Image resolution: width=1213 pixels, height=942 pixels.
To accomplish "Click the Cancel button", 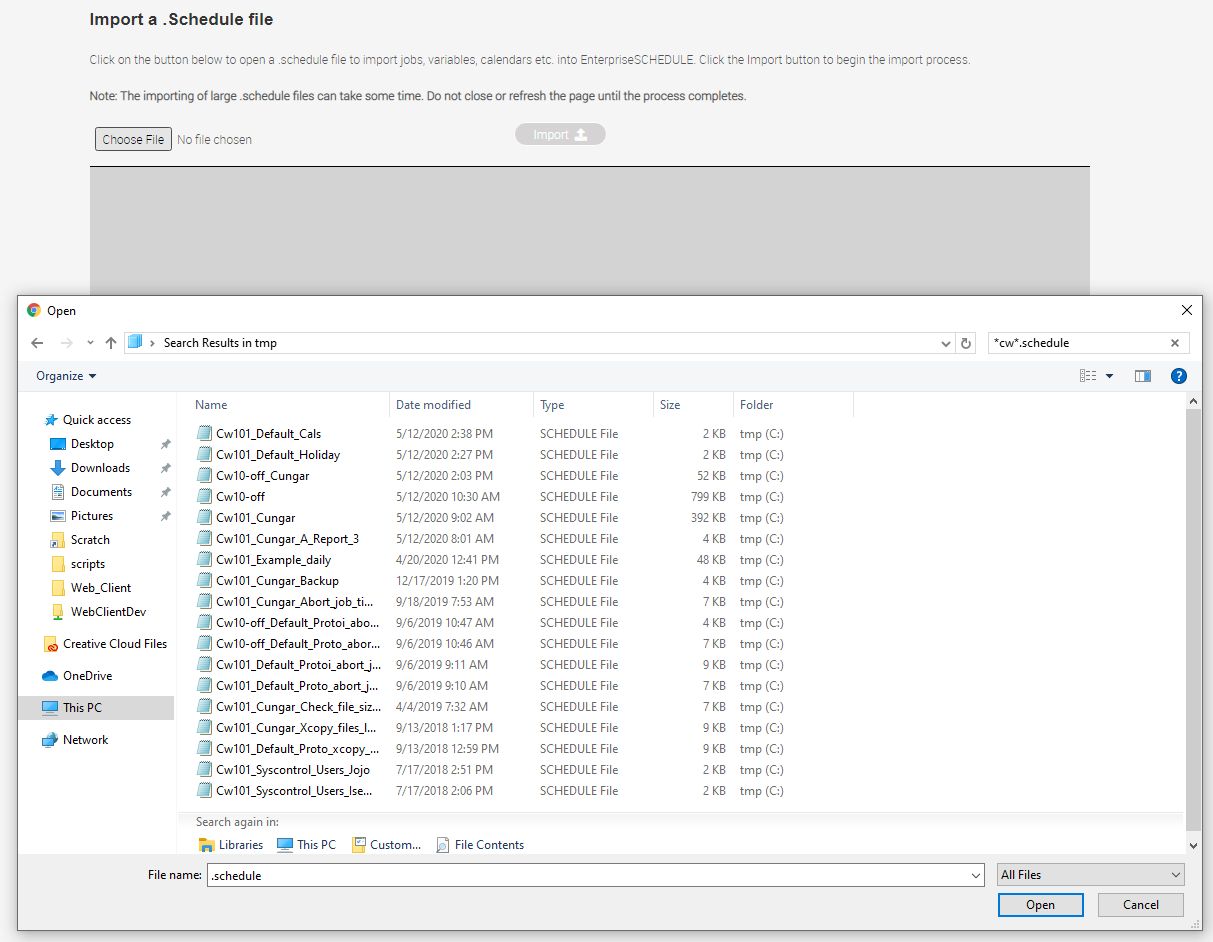I will tap(1140, 905).
